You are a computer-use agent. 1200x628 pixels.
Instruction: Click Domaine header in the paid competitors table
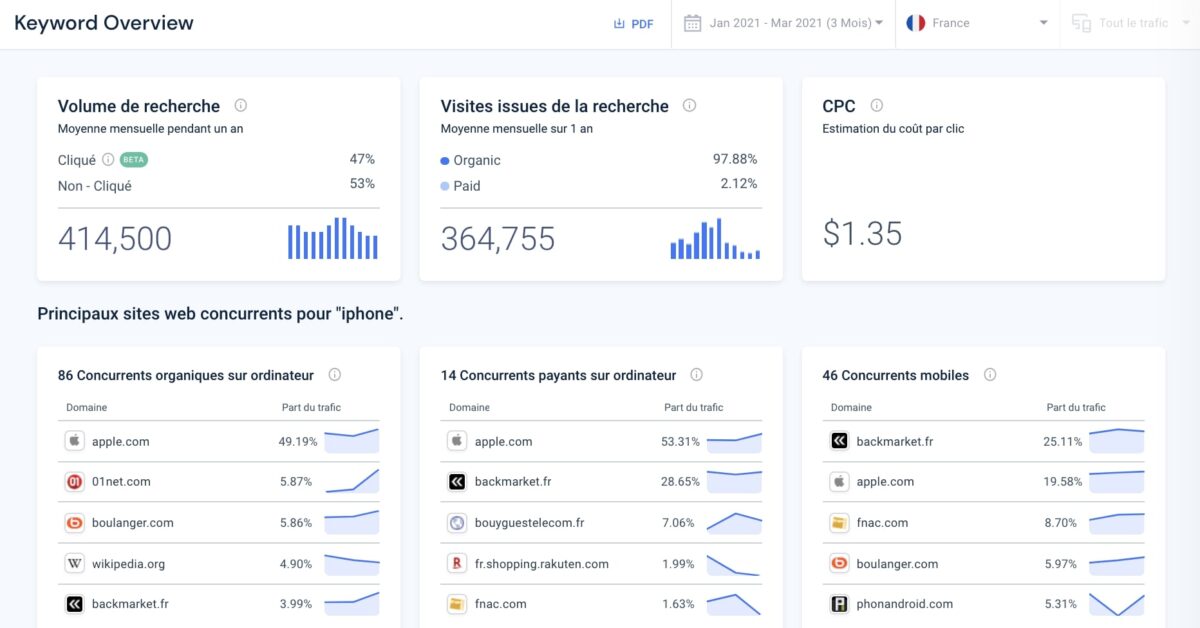[469, 407]
